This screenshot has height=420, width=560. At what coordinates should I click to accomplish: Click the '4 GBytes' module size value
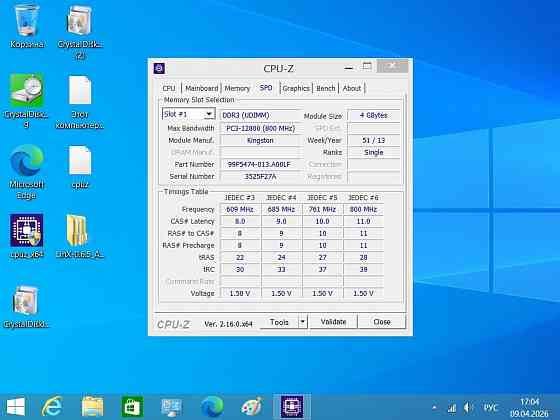(x=374, y=115)
